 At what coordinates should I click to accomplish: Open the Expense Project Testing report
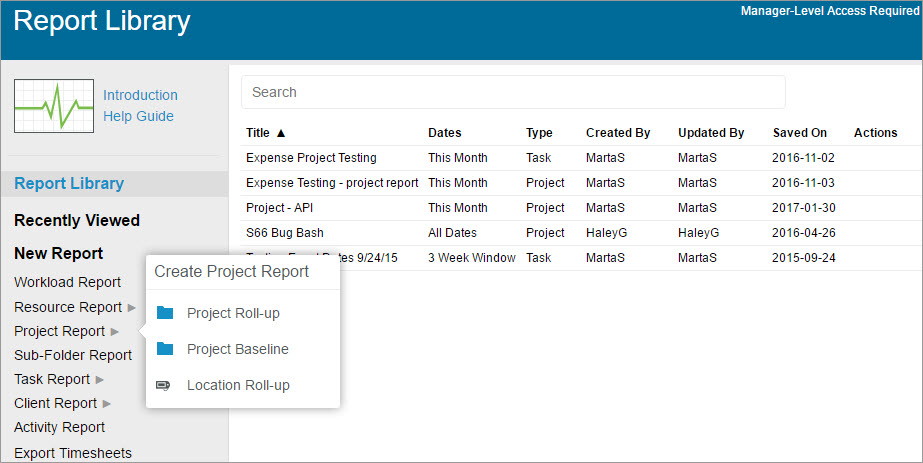[x=311, y=158]
